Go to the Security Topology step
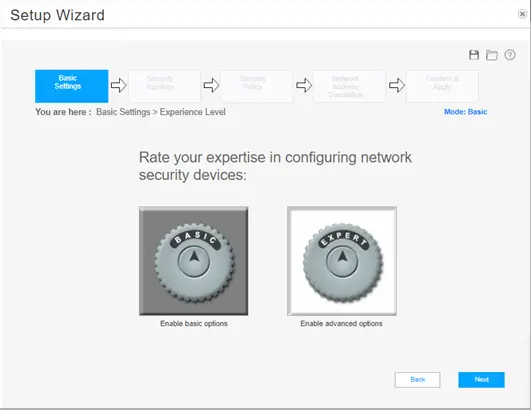 click(x=164, y=86)
